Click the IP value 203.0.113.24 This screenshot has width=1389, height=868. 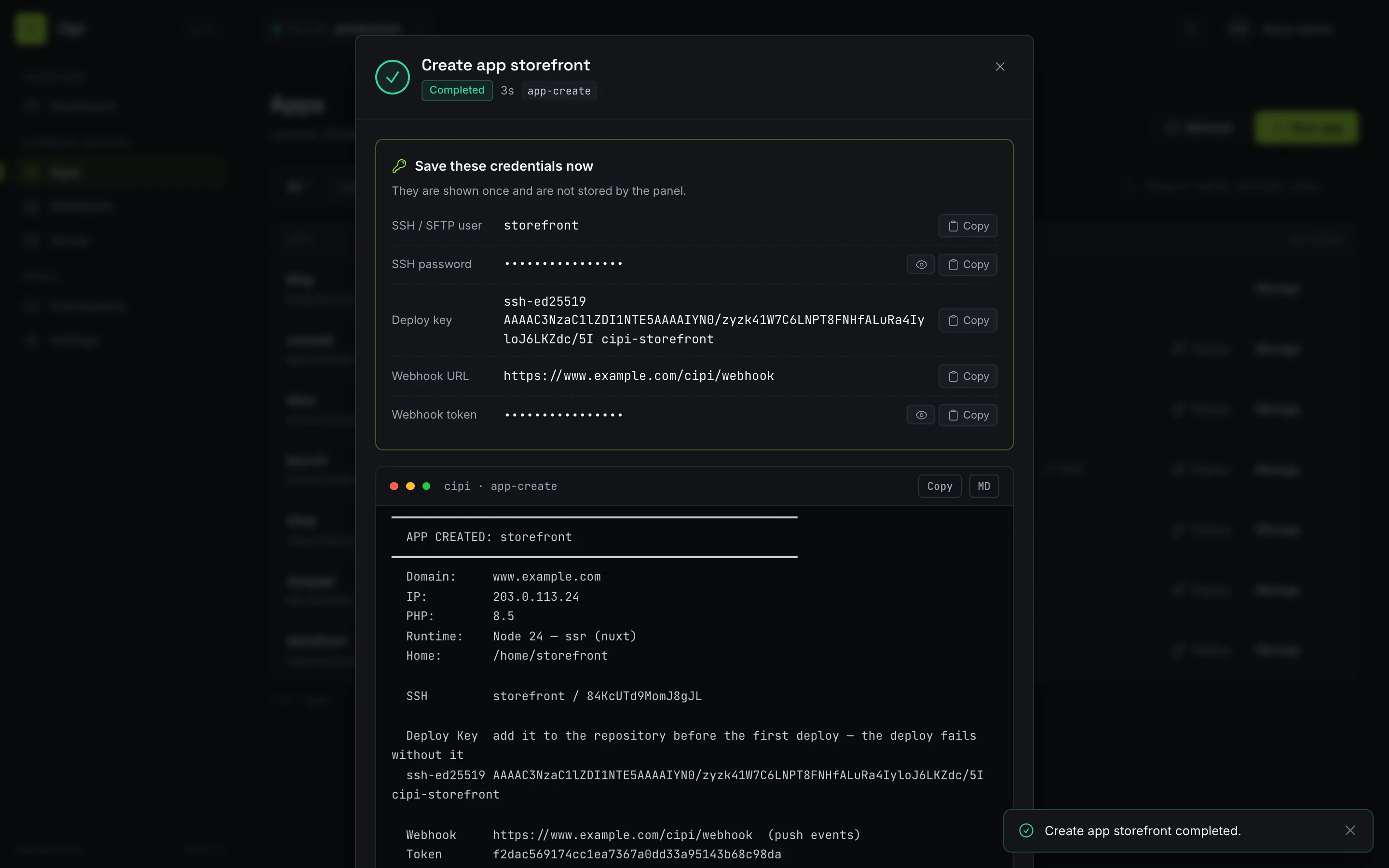[x=536, y=597]
